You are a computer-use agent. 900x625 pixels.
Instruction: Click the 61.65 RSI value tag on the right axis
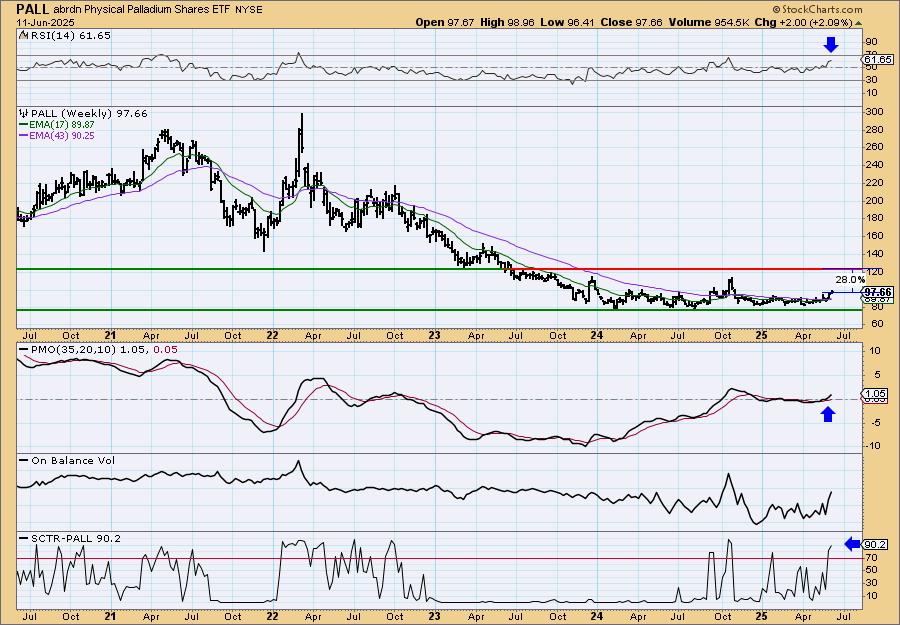878,59
